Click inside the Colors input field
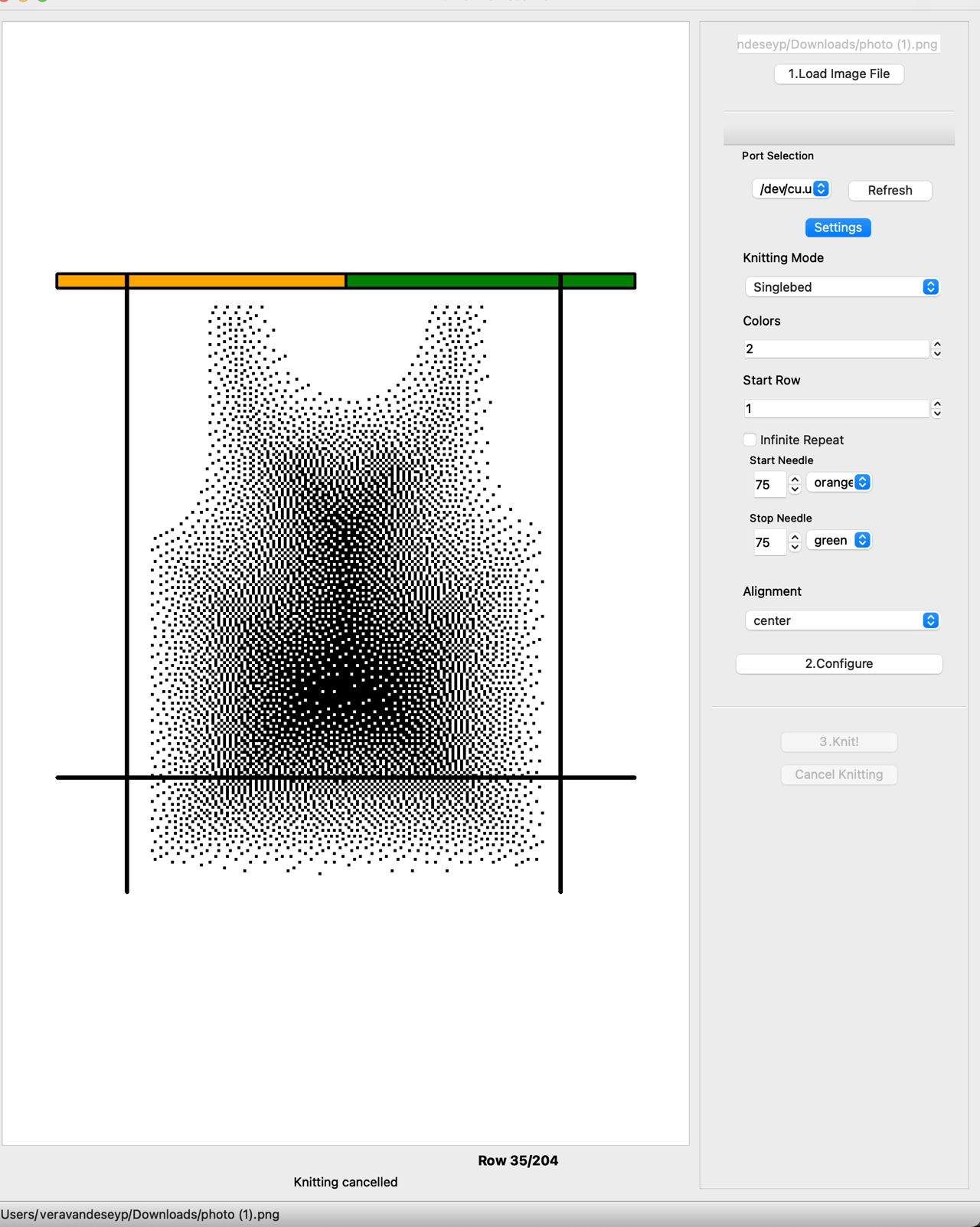980x1227 pixels. click(835, 349)
